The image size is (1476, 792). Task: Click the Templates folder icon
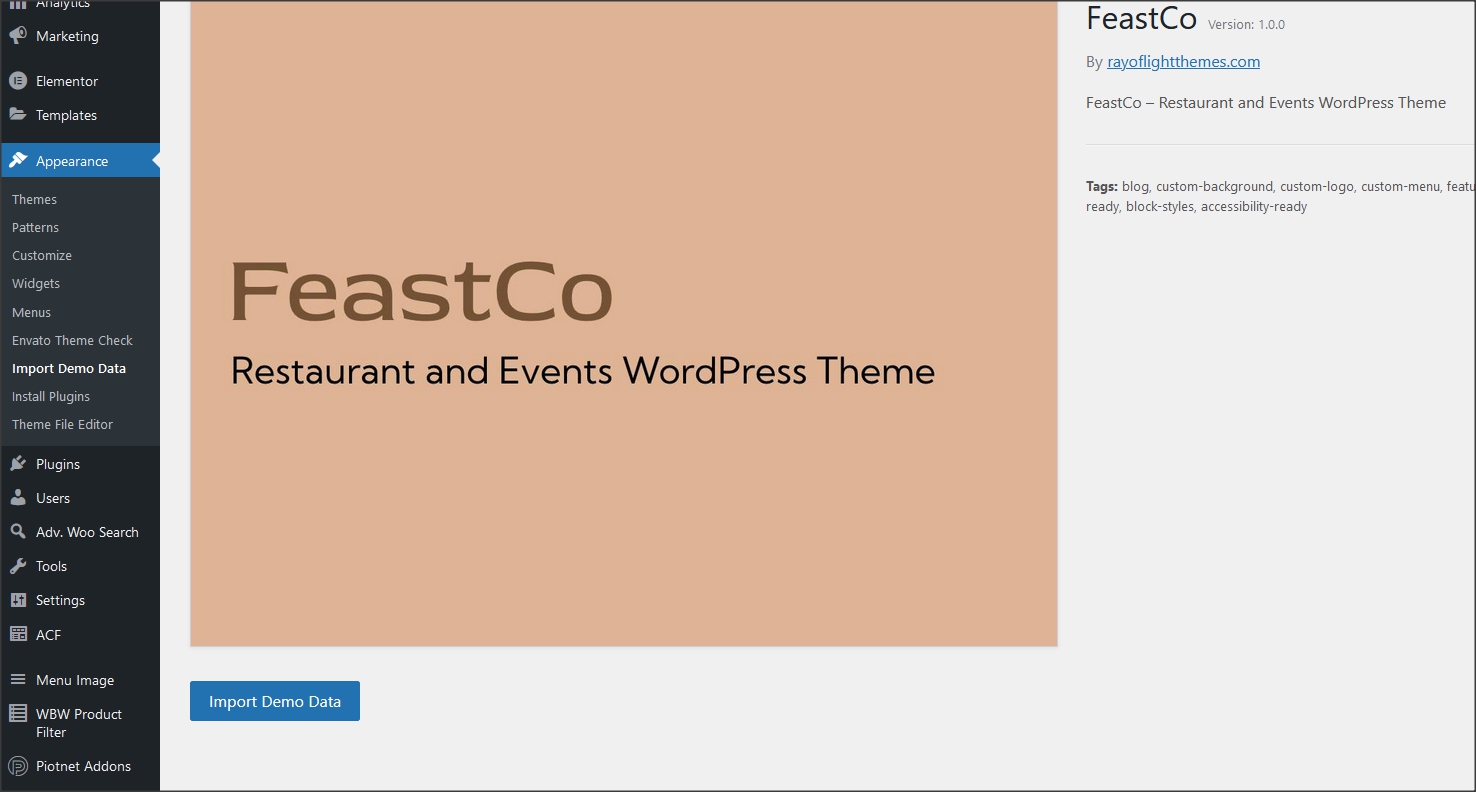coord(18,115)
